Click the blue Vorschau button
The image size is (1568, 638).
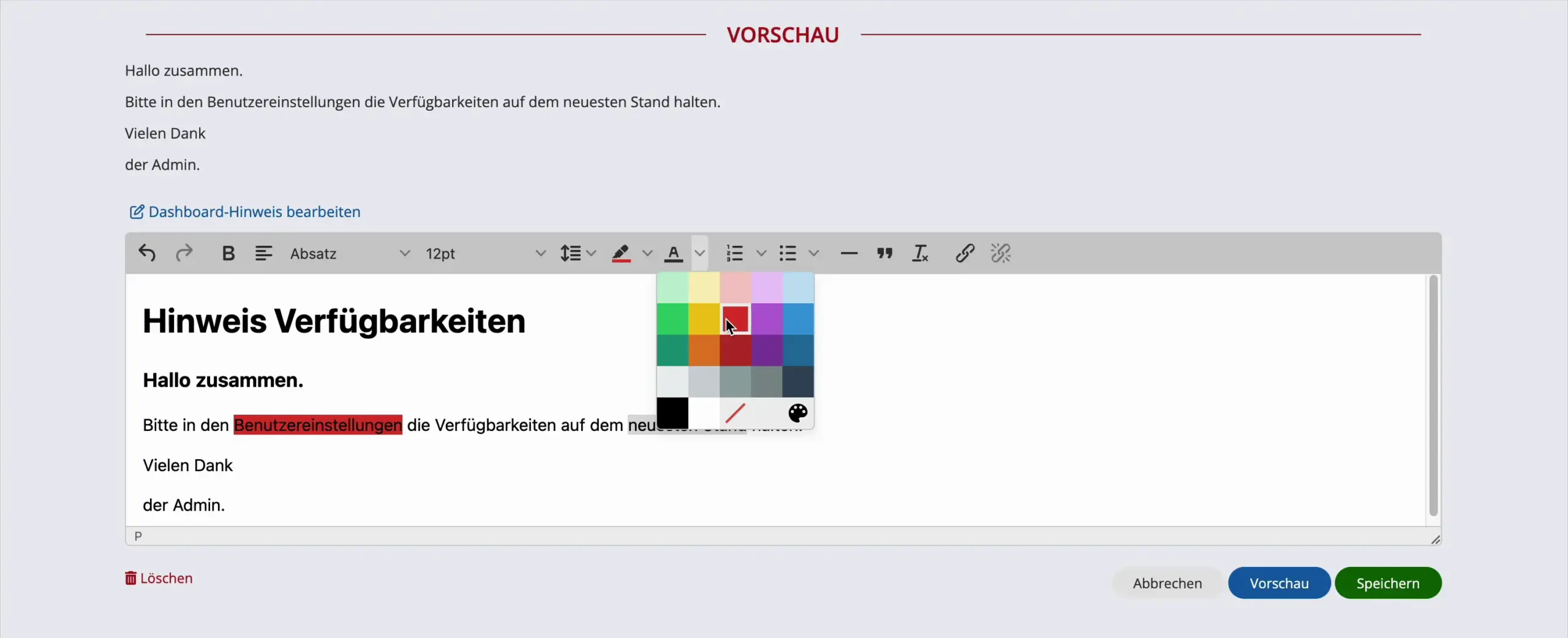point(1279,583)
